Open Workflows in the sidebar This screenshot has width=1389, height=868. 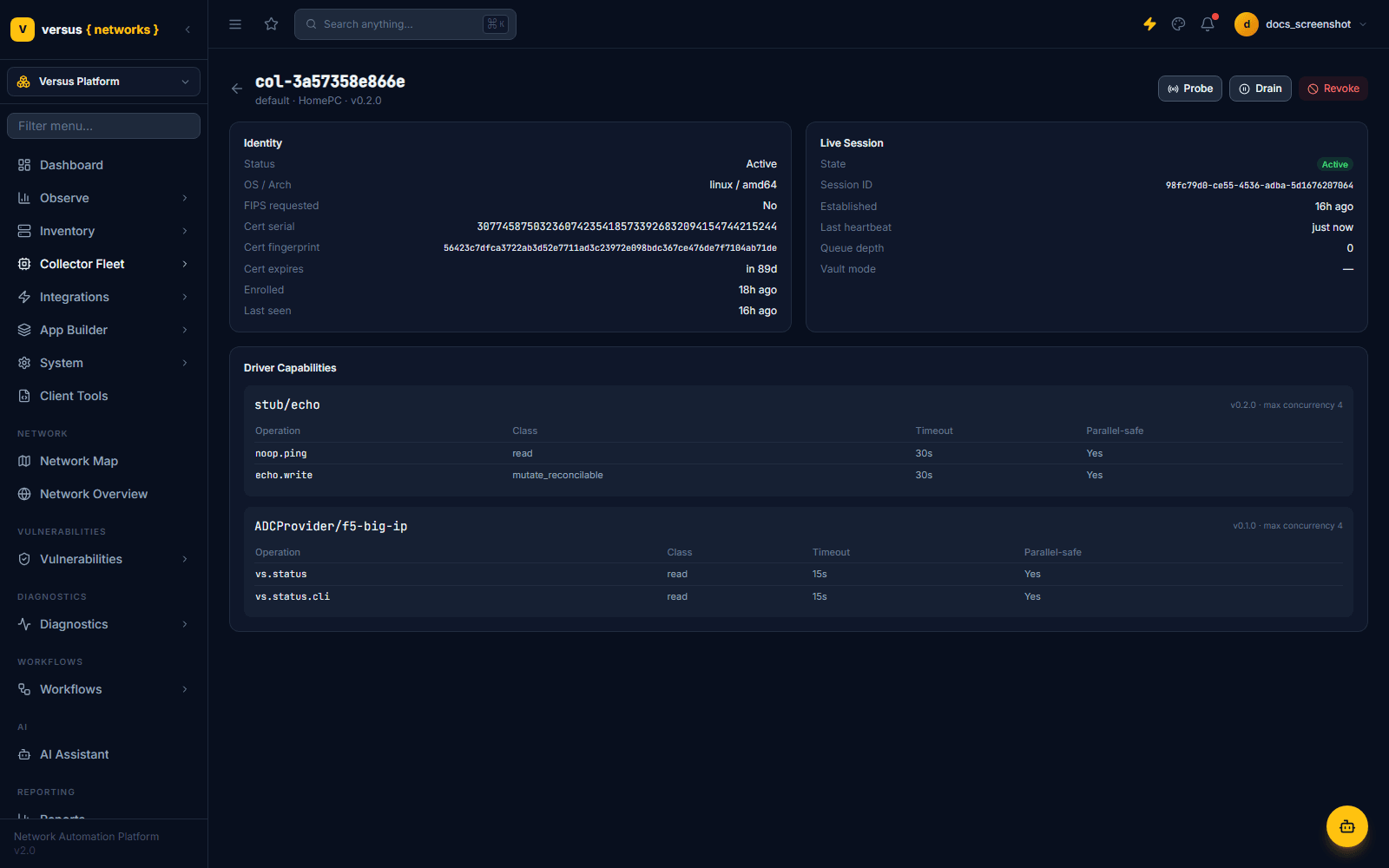point(103,689)
